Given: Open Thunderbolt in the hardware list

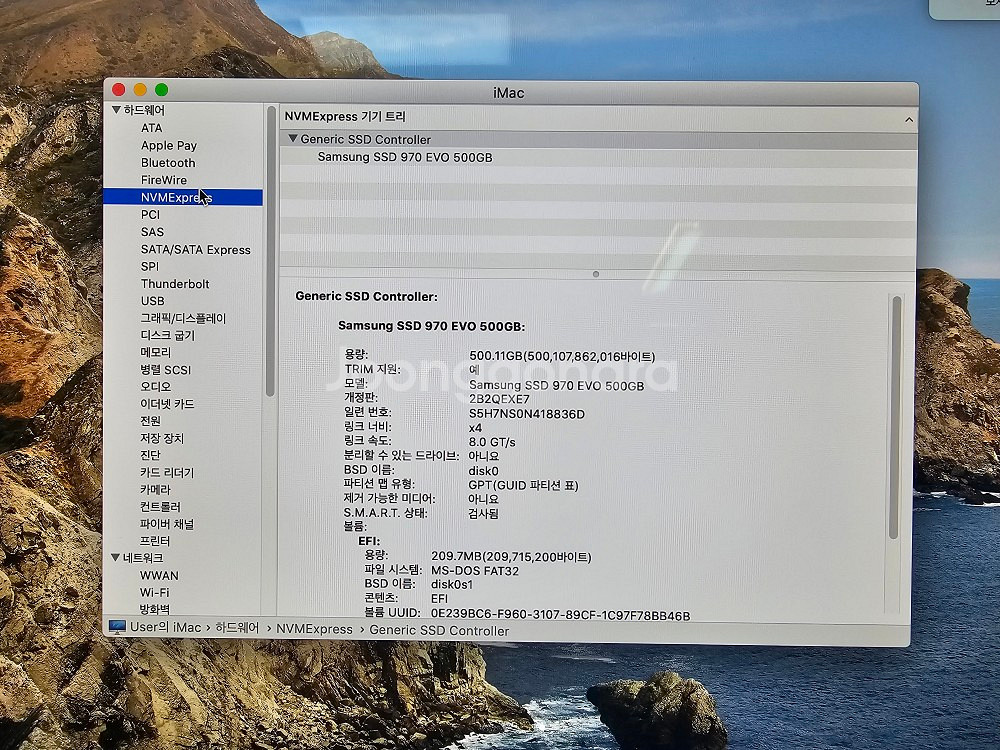Looking at the screenshot, I should coord(175,283).
